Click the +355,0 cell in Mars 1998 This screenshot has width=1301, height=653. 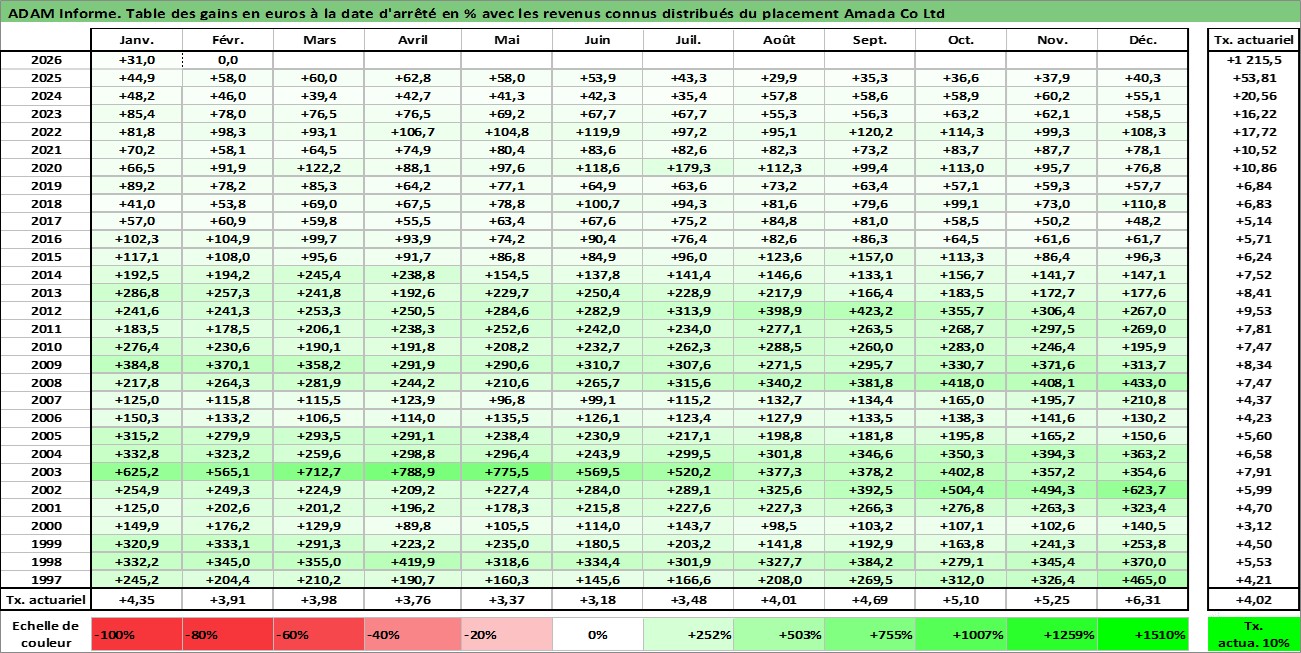(x=318, y=562)
